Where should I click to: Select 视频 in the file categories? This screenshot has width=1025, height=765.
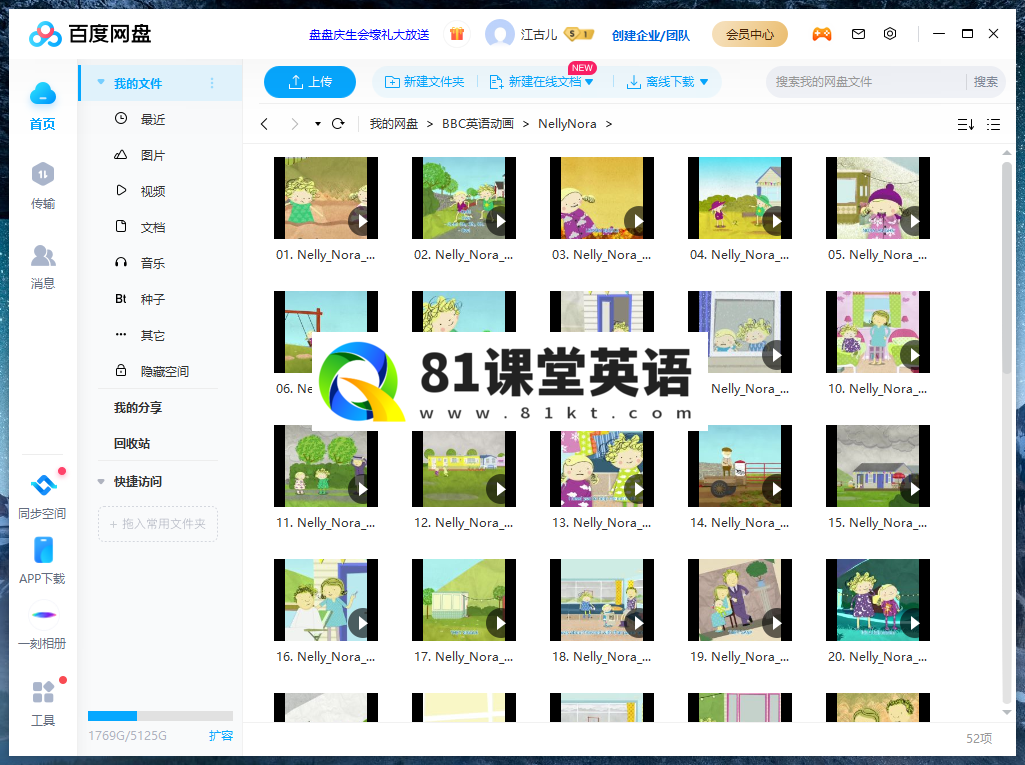tap(153, 191)
